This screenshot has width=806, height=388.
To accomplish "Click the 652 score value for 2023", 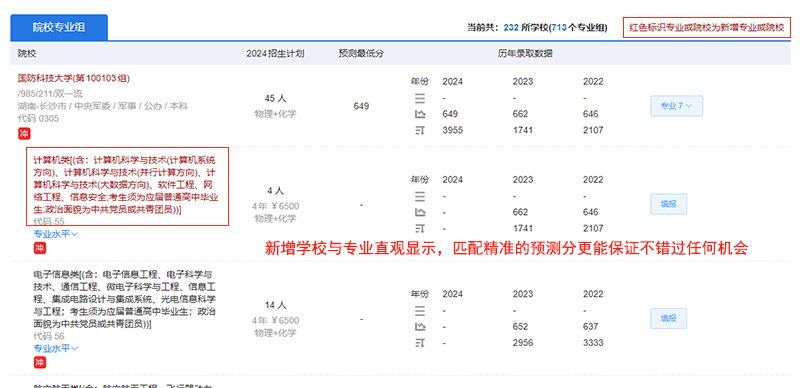I will click(520, 327).
